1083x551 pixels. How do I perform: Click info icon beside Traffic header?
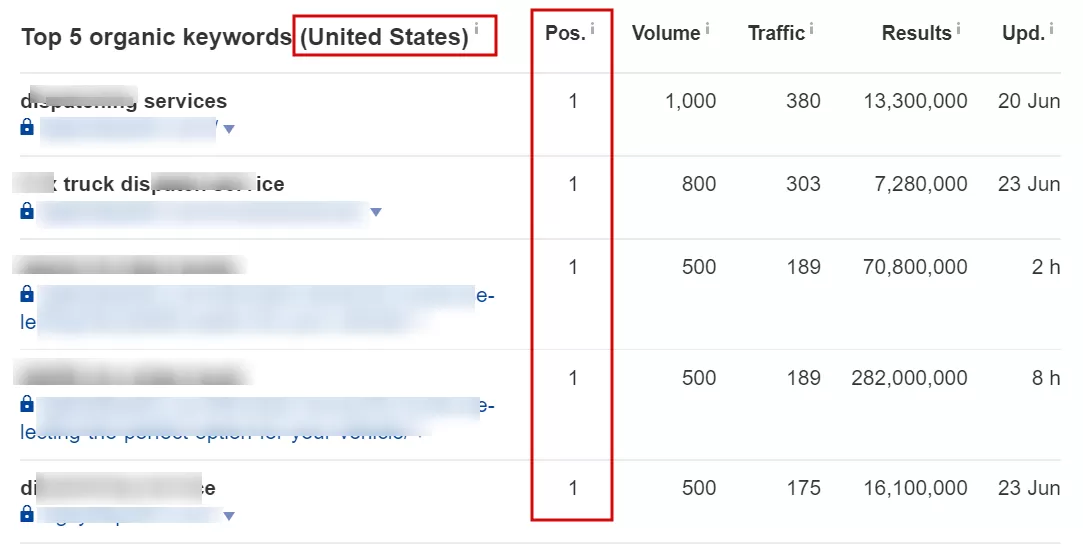(812, 28)
